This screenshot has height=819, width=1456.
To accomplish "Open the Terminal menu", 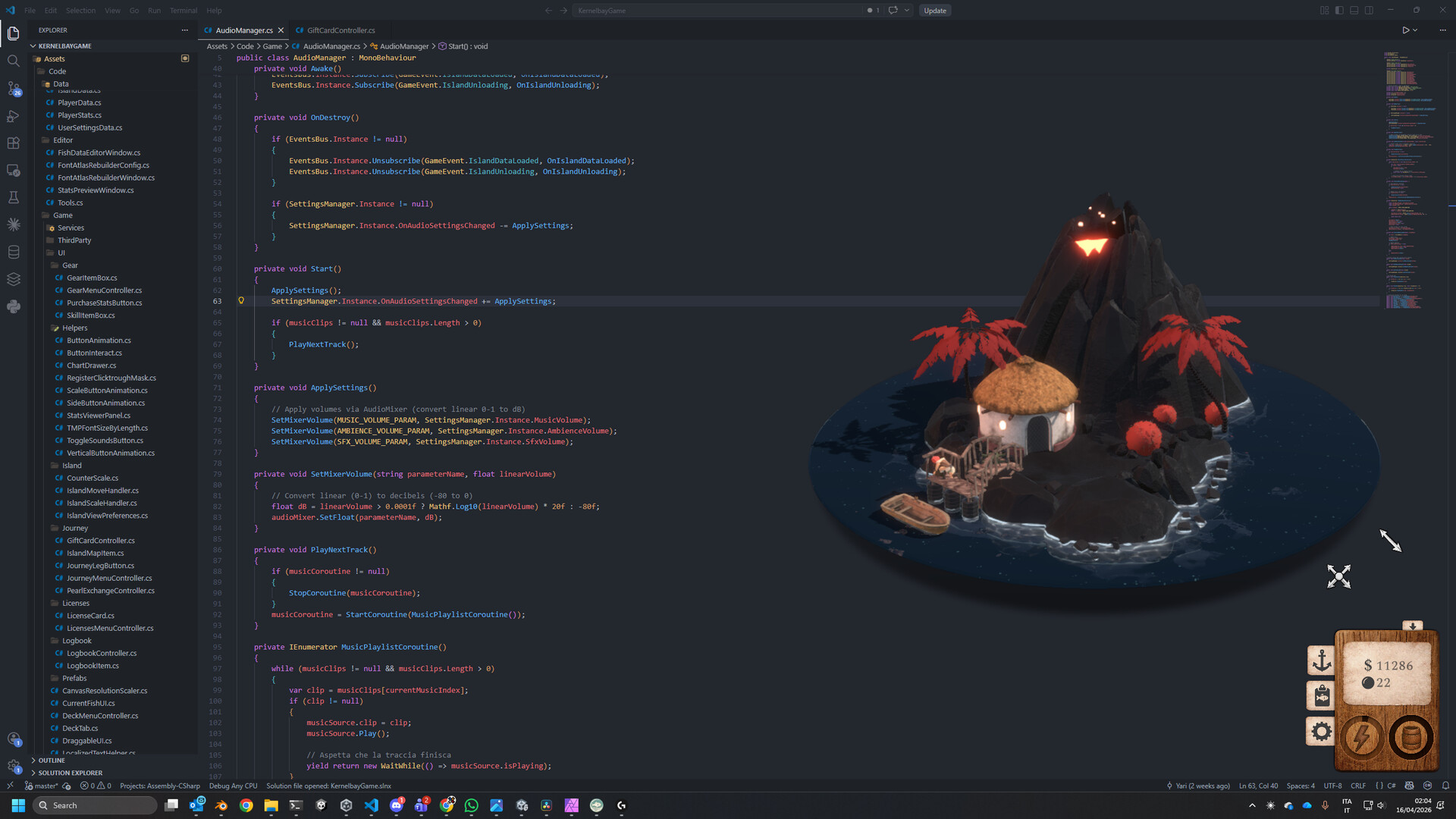I will coord(183,11).
